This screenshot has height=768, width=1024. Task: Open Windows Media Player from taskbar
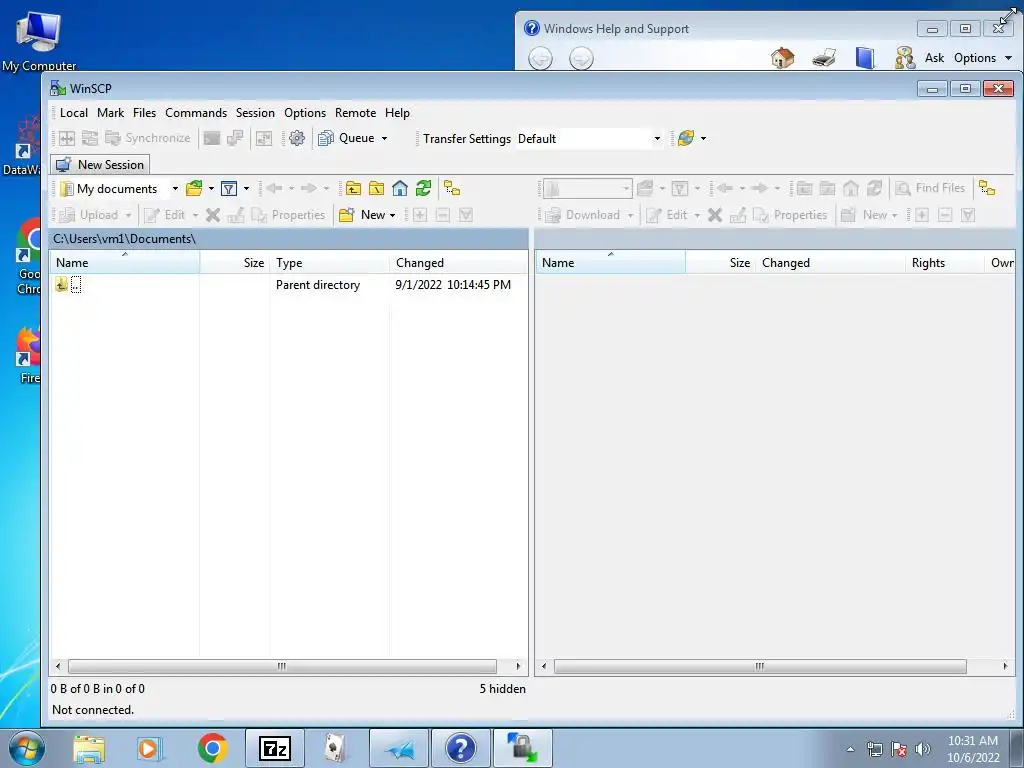click(150, 748)
